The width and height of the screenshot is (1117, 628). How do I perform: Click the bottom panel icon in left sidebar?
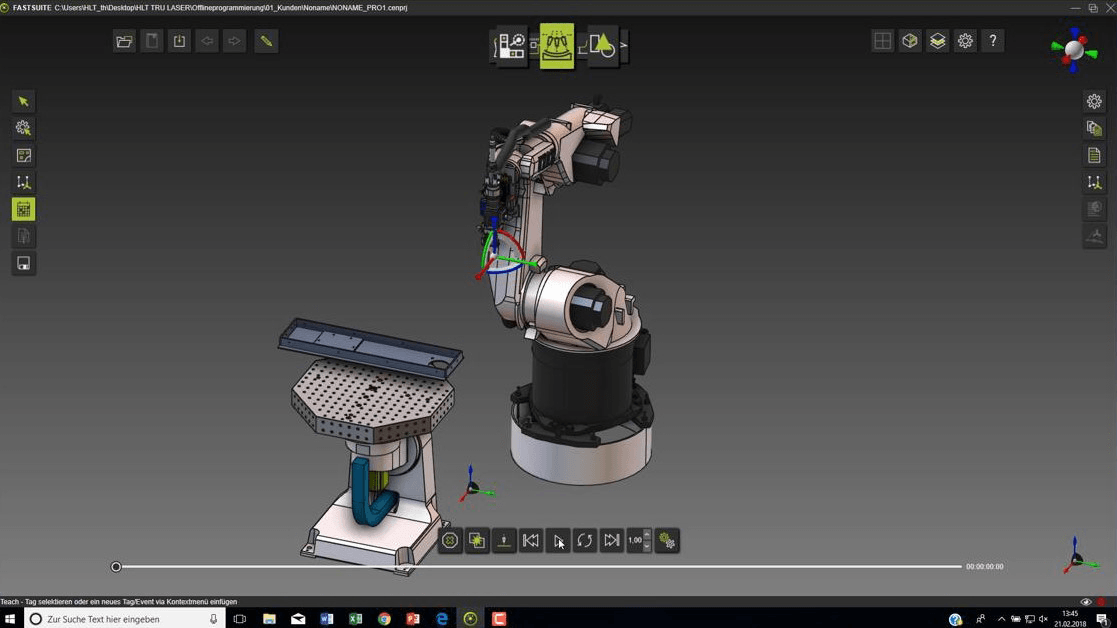coord(24,263)
